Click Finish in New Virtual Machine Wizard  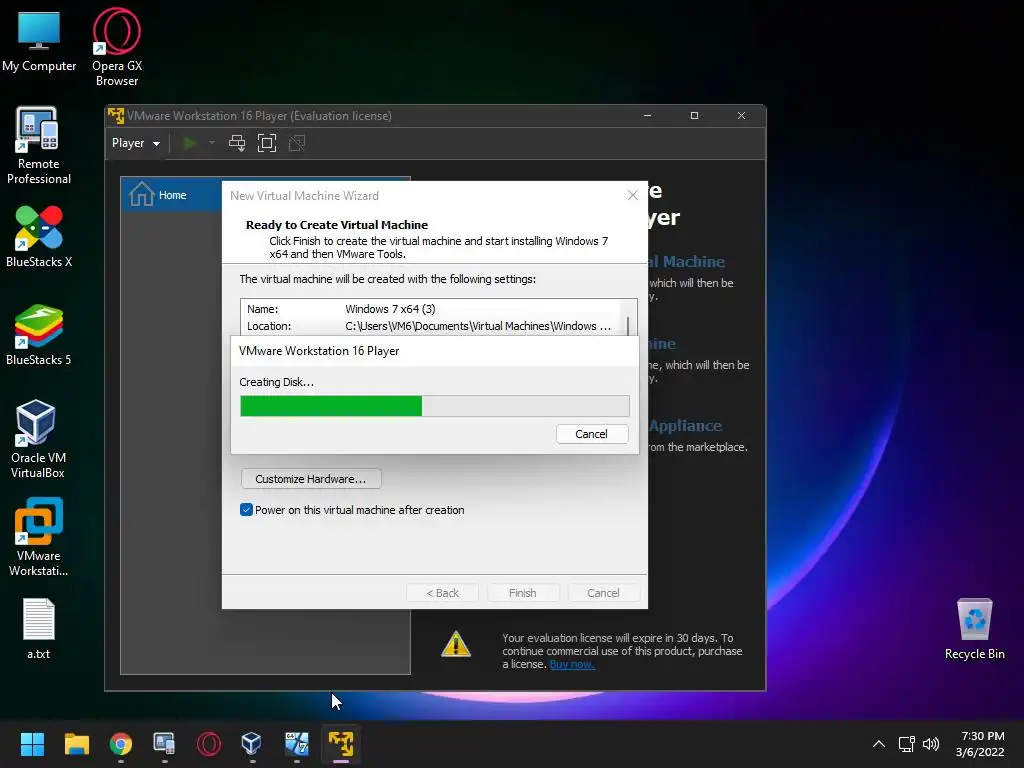(522, 592)
